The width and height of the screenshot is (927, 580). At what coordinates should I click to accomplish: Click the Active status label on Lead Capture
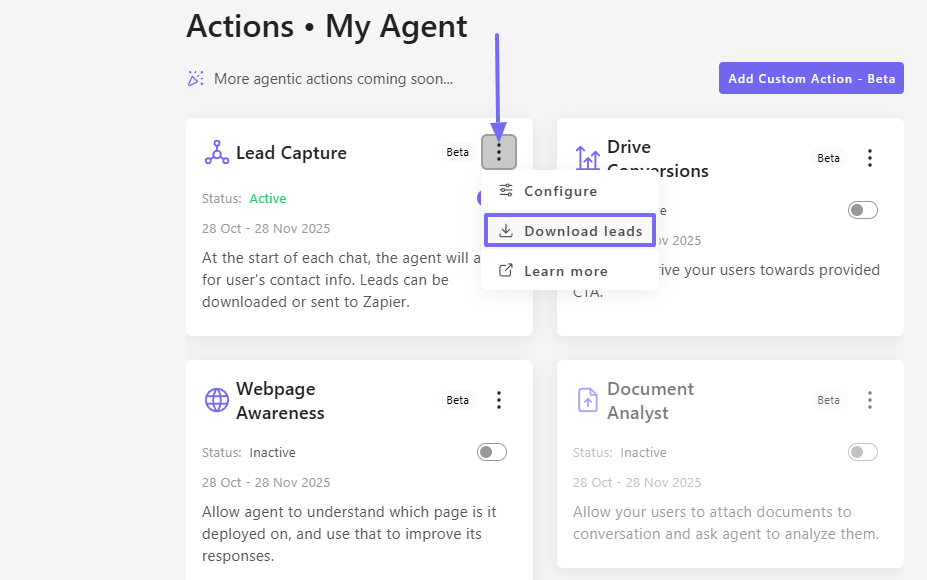(267, 198)
